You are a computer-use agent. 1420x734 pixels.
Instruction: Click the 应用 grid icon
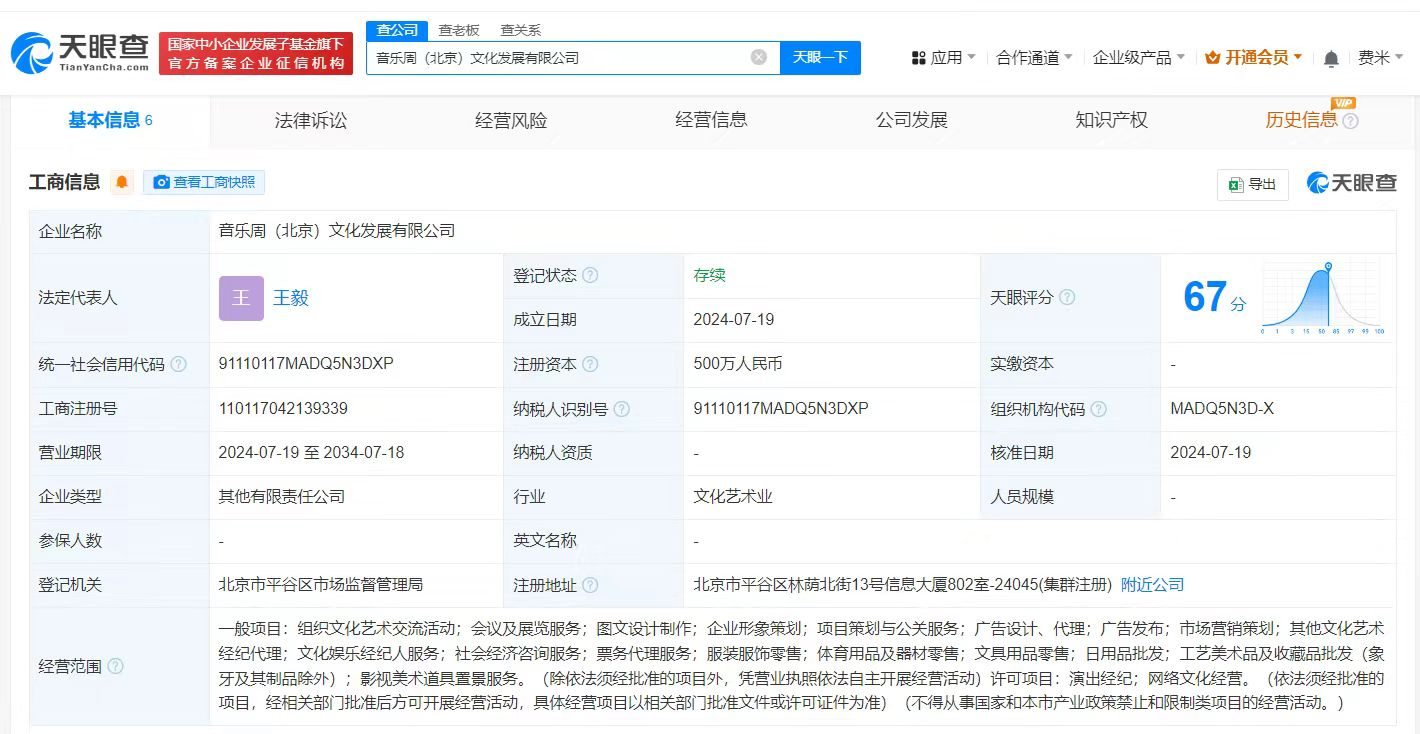(x=920, y=57)
